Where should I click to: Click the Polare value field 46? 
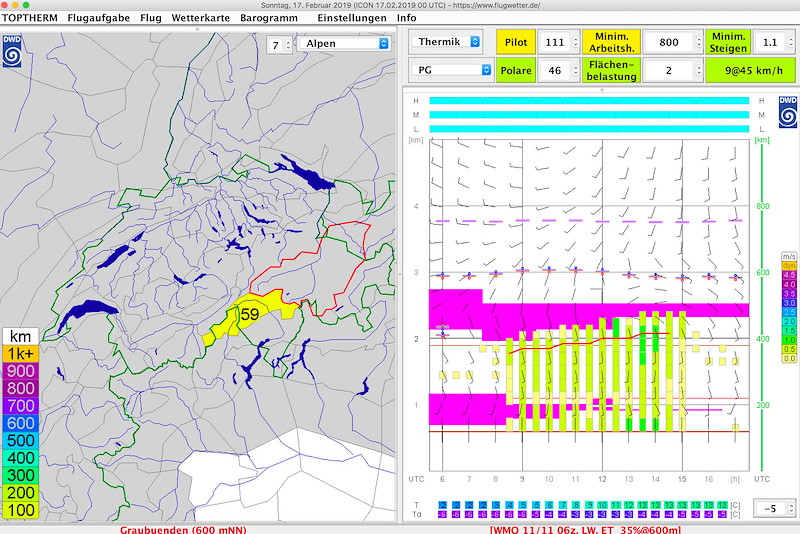coord(555,70)
